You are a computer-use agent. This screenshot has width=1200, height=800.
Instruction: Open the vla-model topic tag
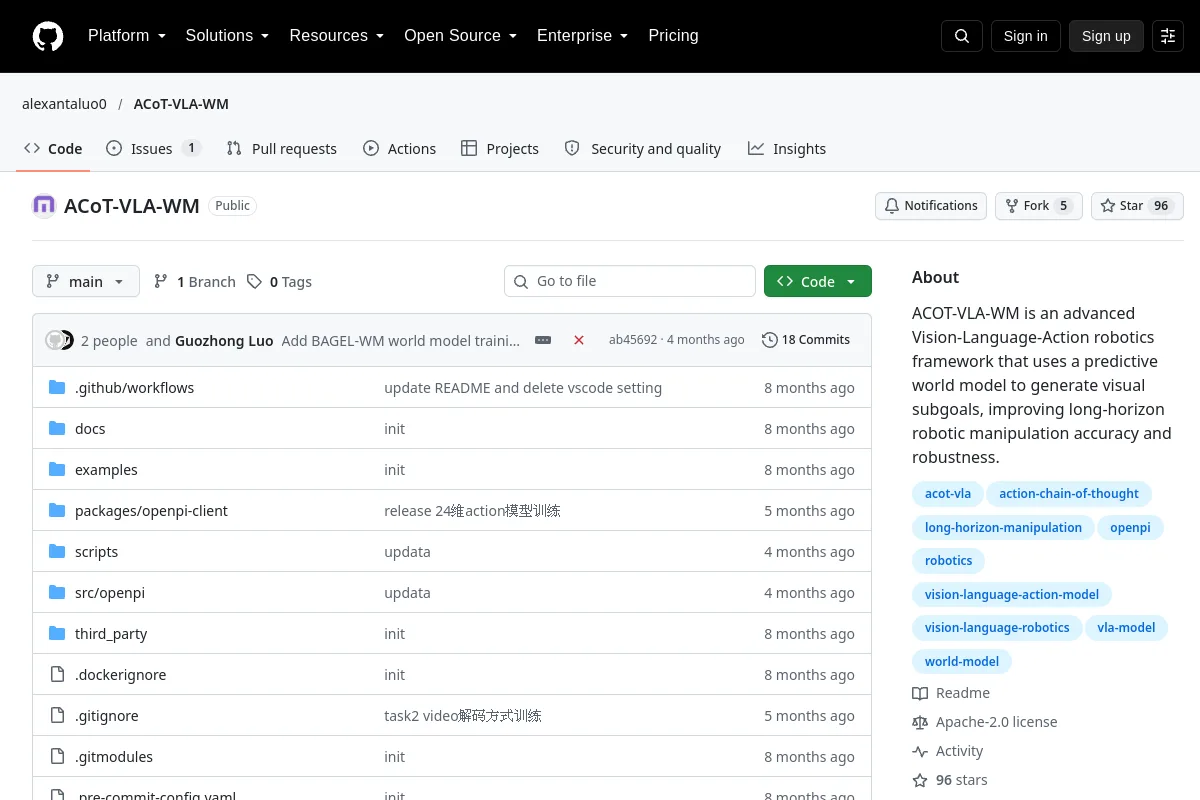point(1126,628)
